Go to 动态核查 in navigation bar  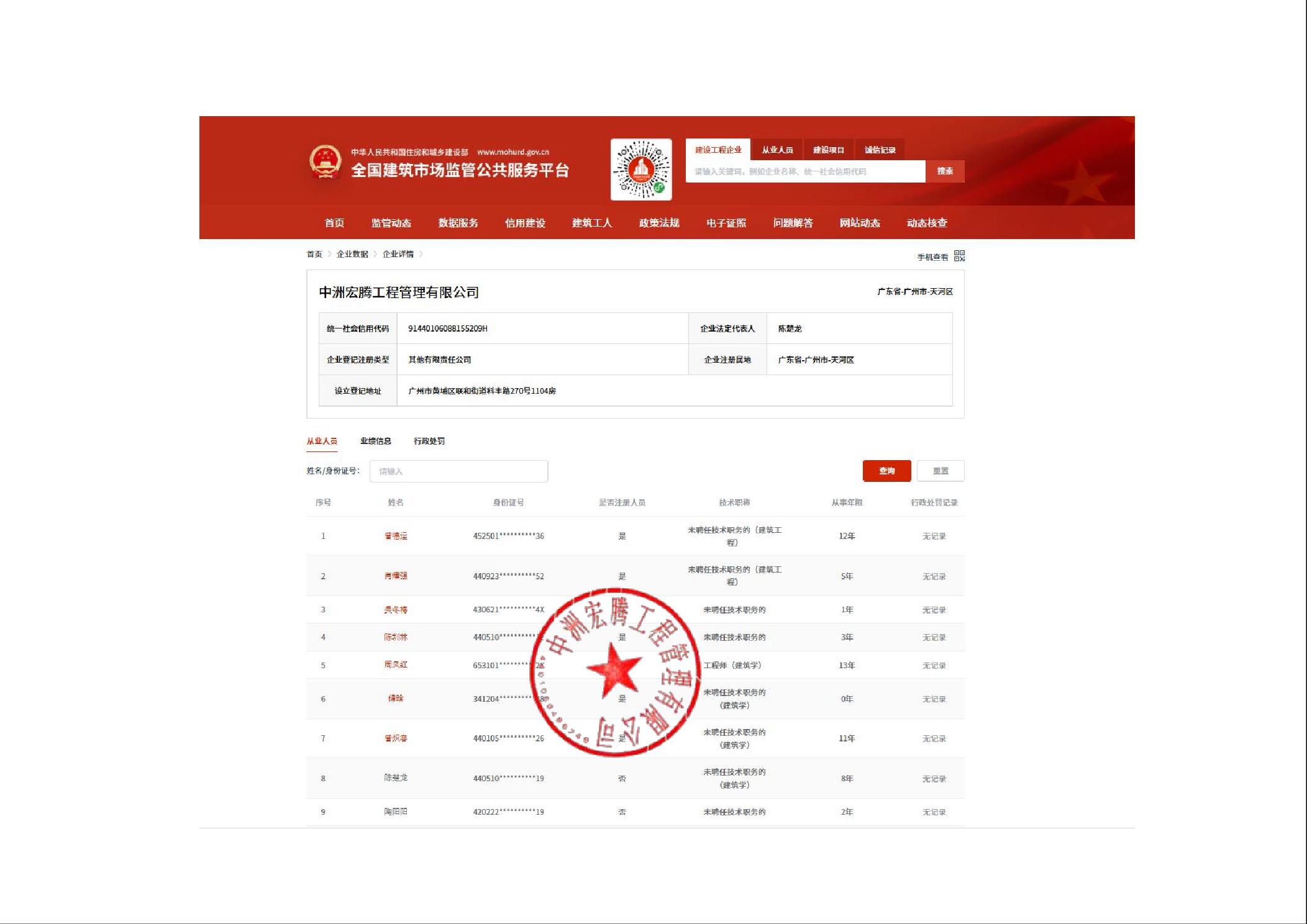coord(926,223)
